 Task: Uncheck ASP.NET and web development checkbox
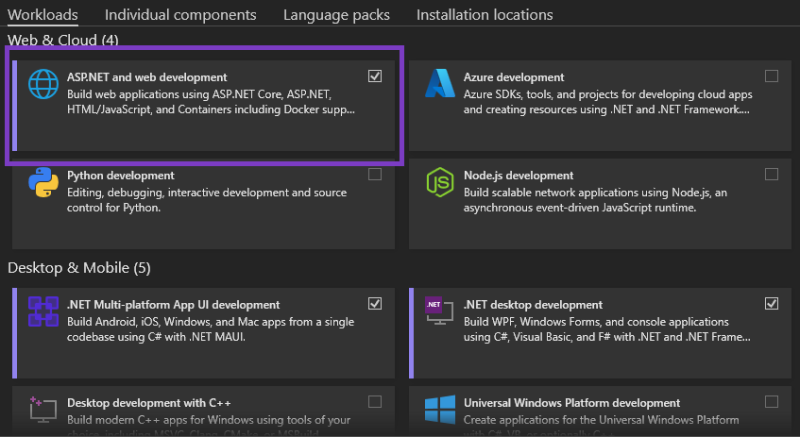(x=375, y=76)
